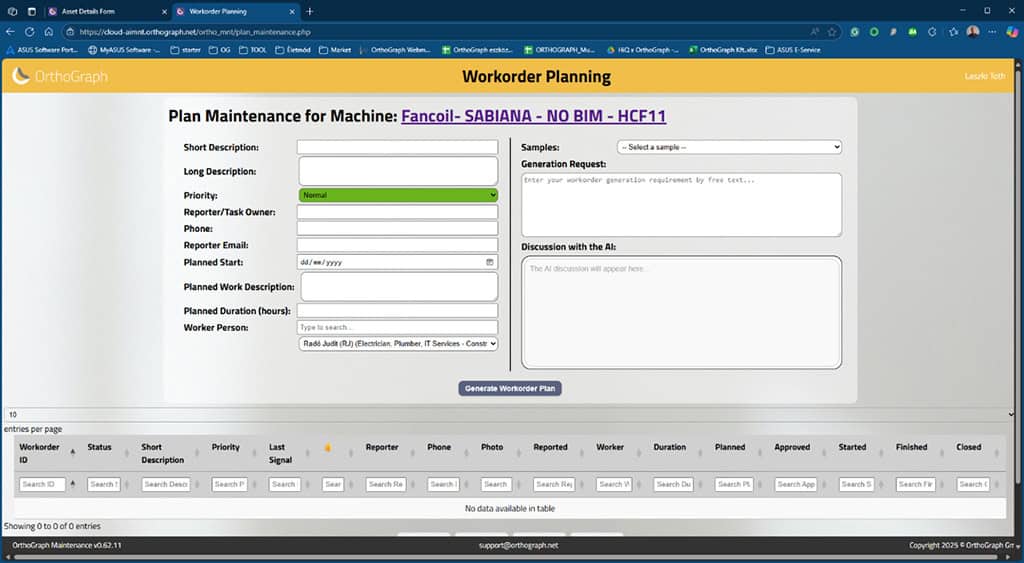Open the Workspaces icon at top left
The width and height of the screenshot is (1024, 563).
click(x=12, y=11)
